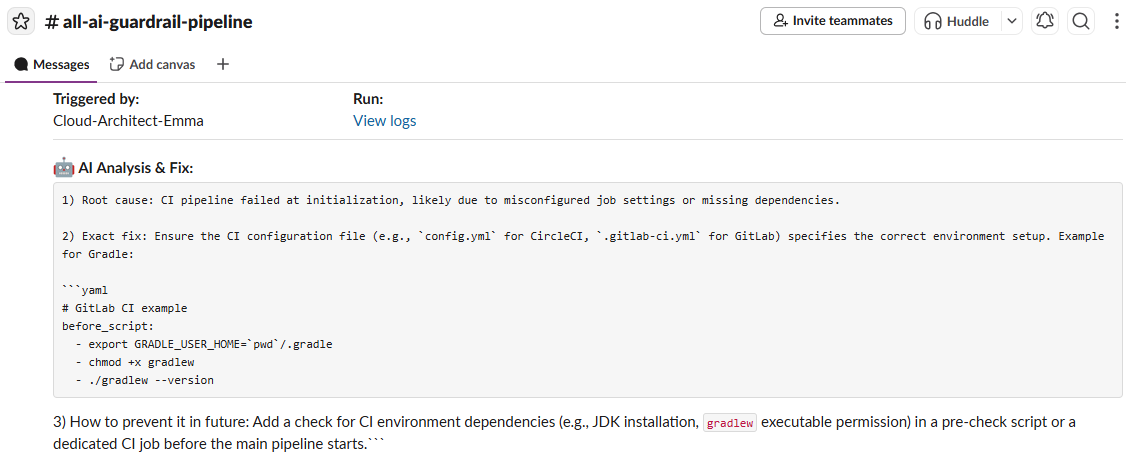Click the before_script line in the code block
Image resolution: width=1126 pixels, height=453 pixels.
point(108,326)
